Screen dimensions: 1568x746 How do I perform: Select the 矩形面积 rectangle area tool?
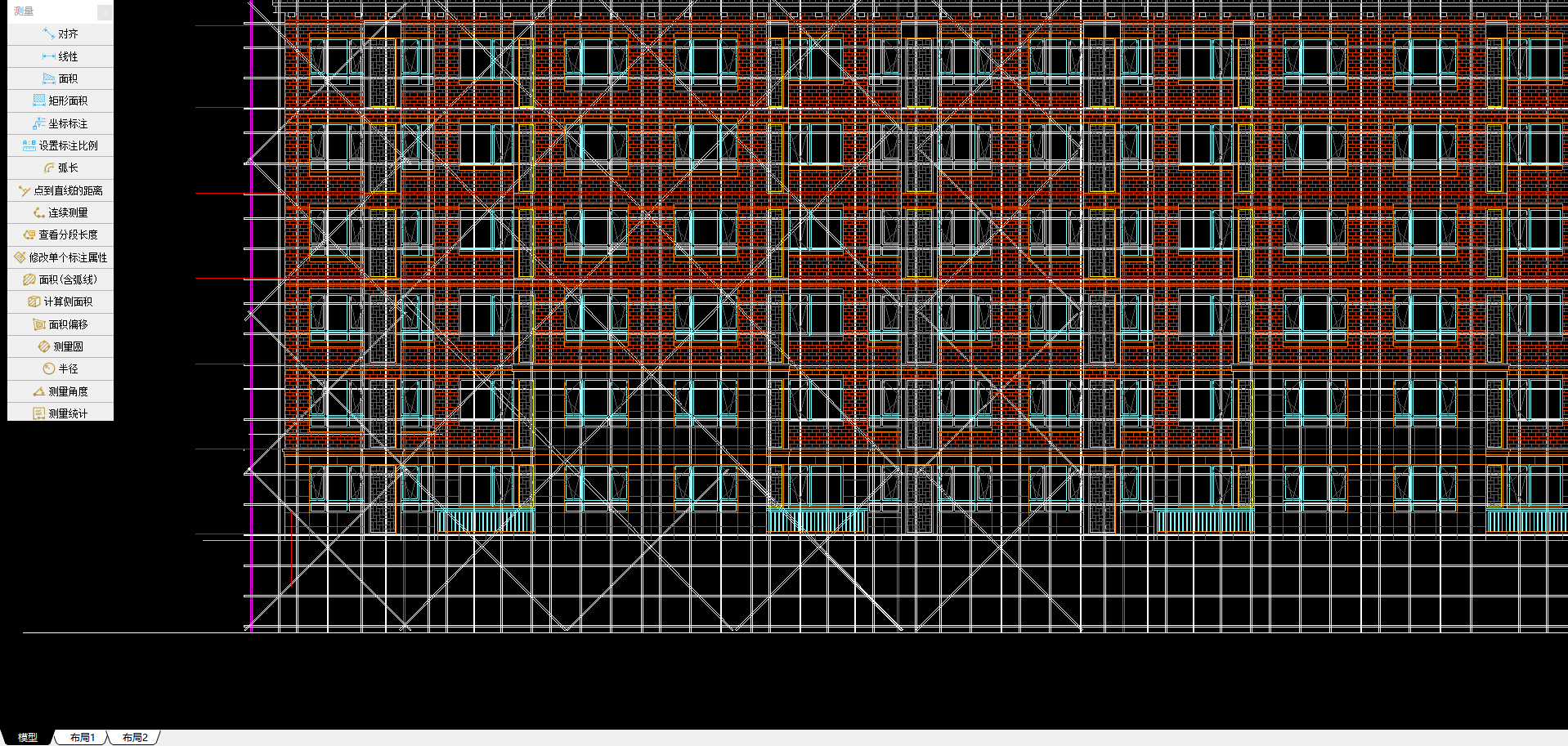(x=60, y=101)
